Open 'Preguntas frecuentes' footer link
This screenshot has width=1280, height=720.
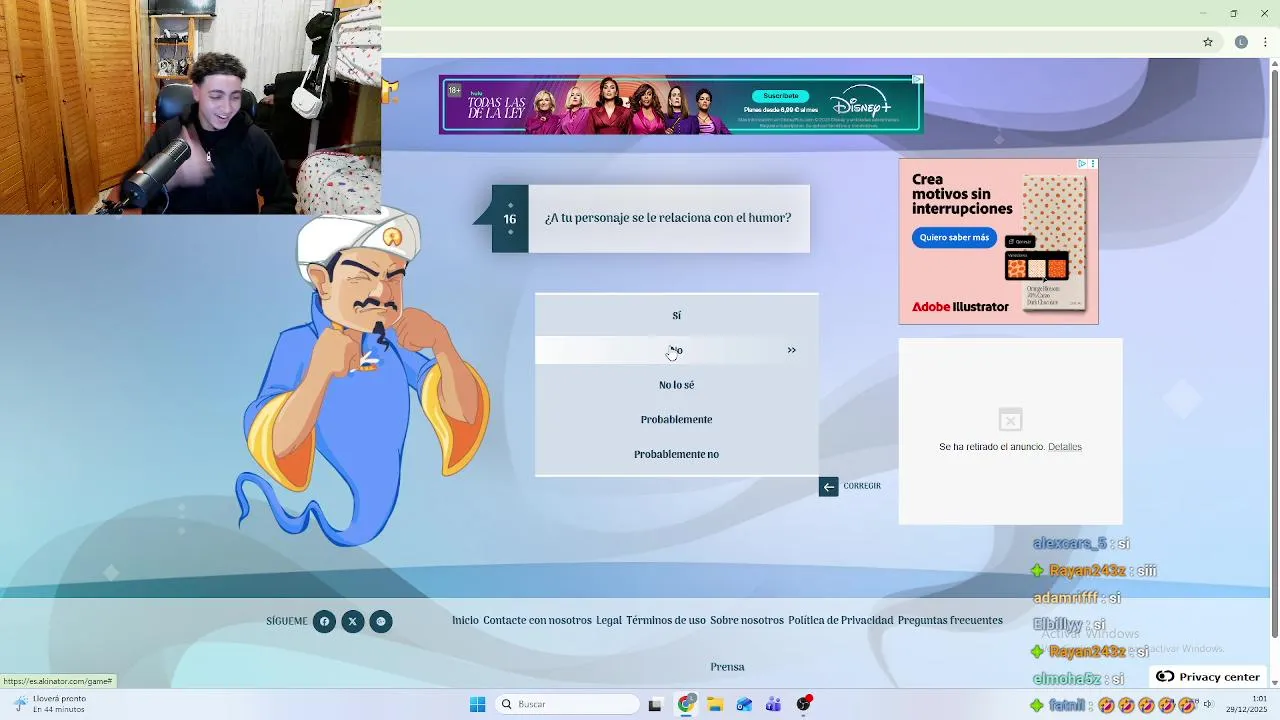tap(950, 621)
